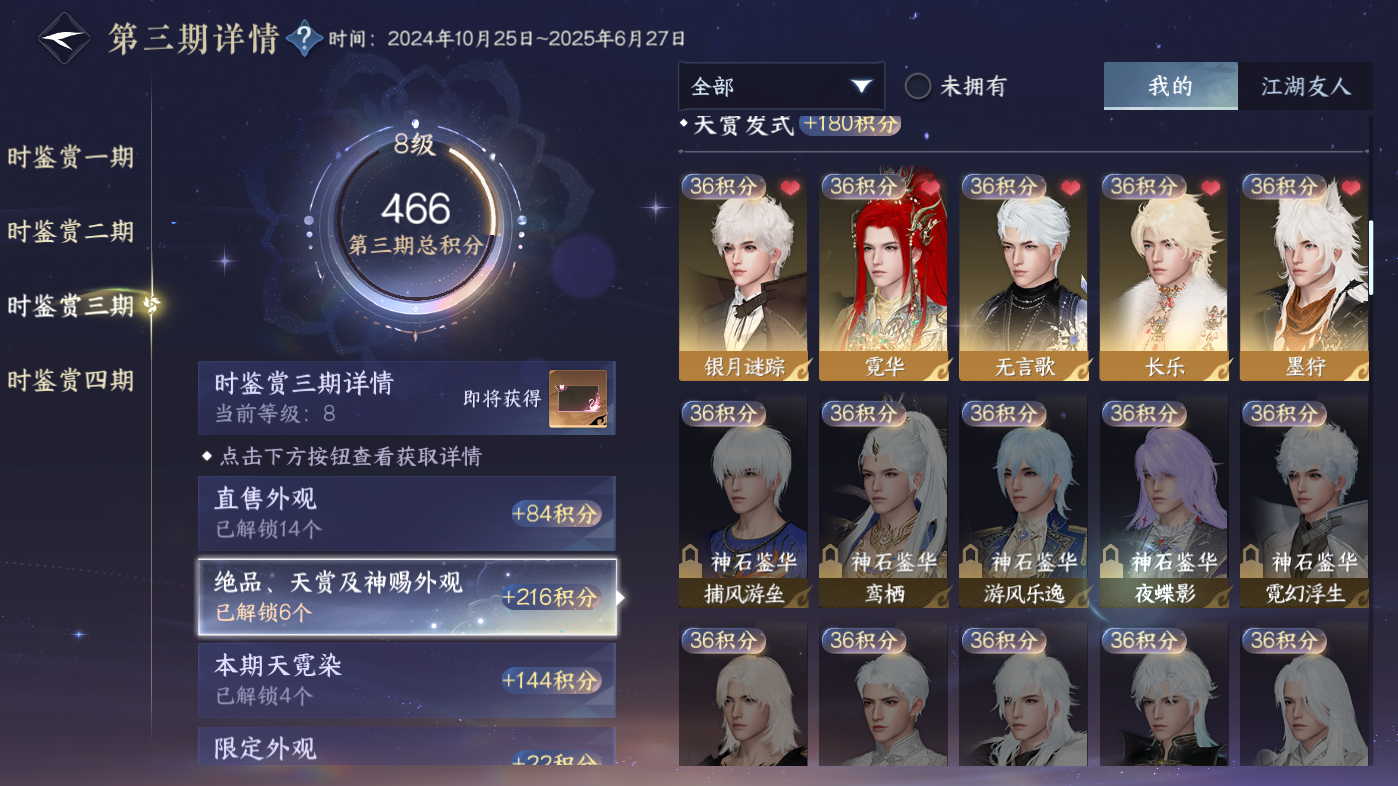
Task: Click the upcoming reward frame icon
Action: [x=578, y=399]
